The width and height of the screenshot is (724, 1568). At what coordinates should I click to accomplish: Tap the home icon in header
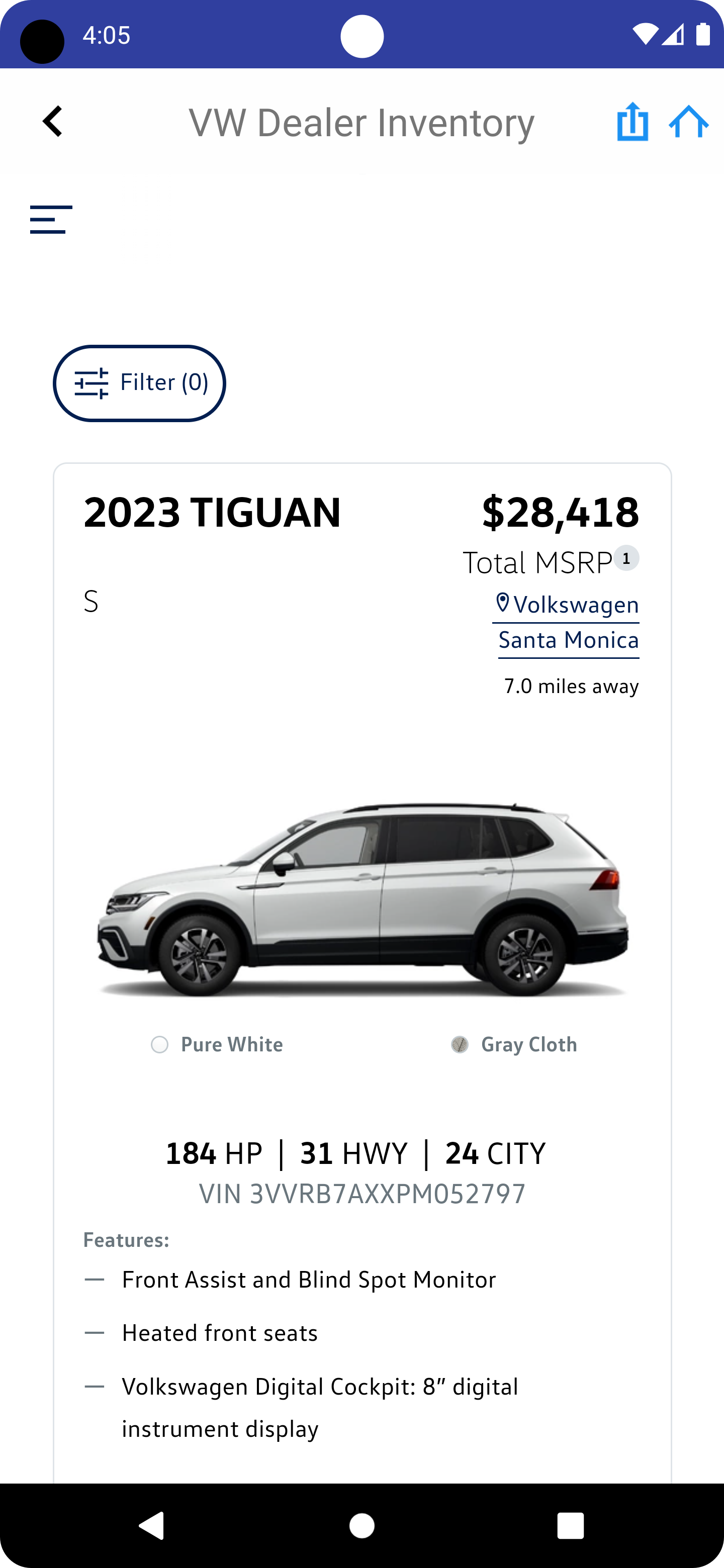pyautogui.click(x=688, y=122)
